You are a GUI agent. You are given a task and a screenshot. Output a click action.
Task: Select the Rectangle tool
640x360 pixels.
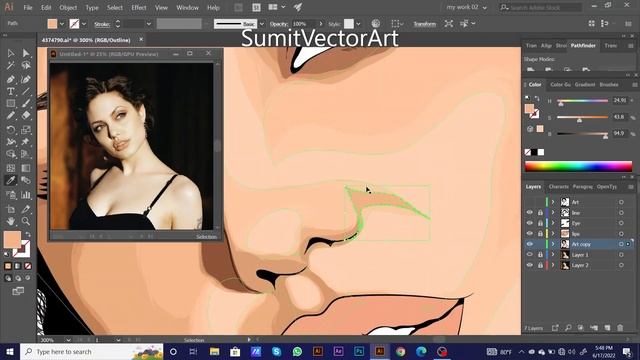[x=11, y=104]
